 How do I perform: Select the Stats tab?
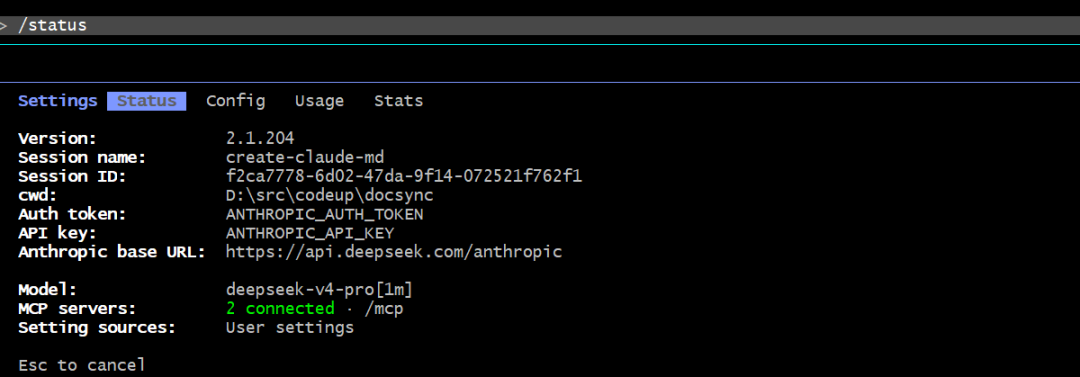(x=399, y=101)
